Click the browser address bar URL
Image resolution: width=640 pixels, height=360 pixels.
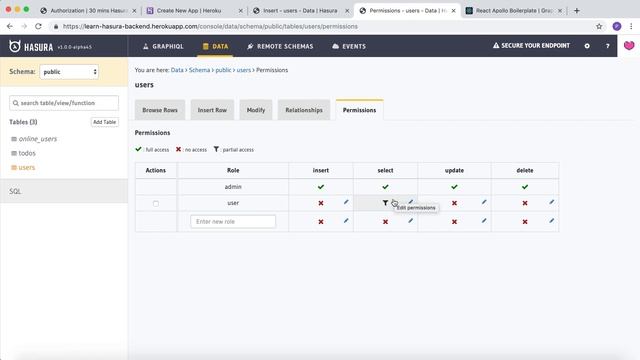tap(210, 26)
